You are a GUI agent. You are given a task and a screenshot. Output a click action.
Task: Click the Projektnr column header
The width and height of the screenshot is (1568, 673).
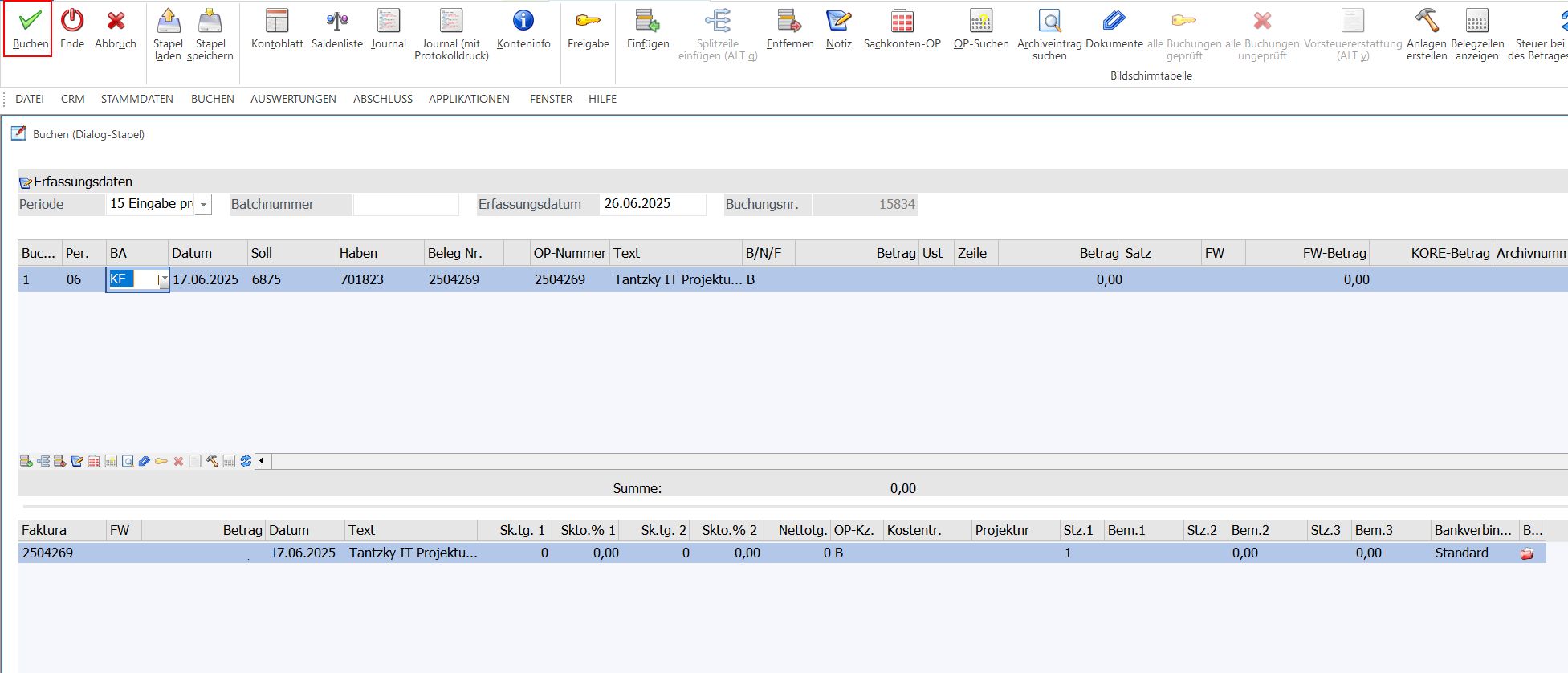pos(1016,530)
